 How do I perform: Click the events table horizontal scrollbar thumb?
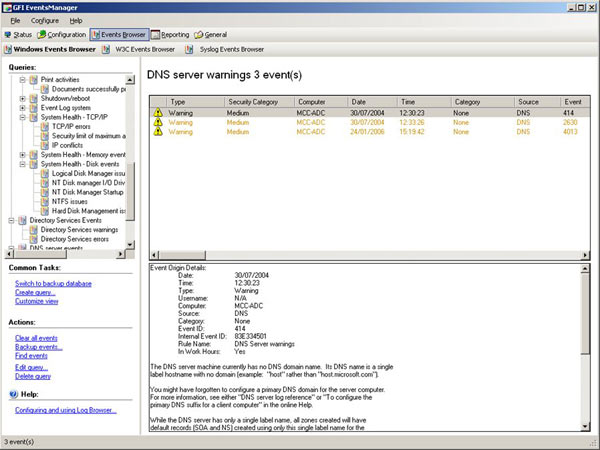click(x=183, y=255)
